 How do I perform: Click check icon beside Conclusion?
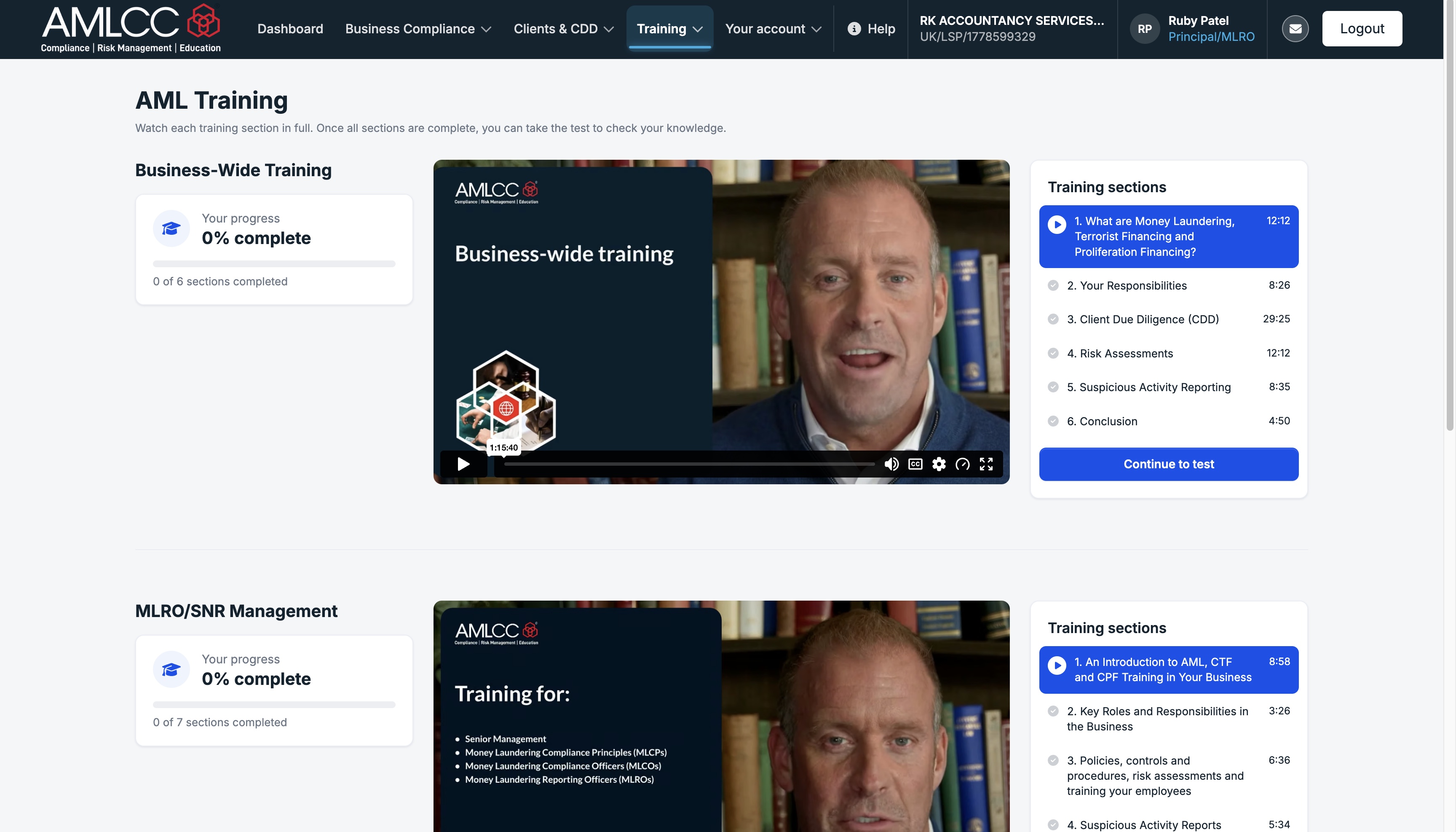1053,421
